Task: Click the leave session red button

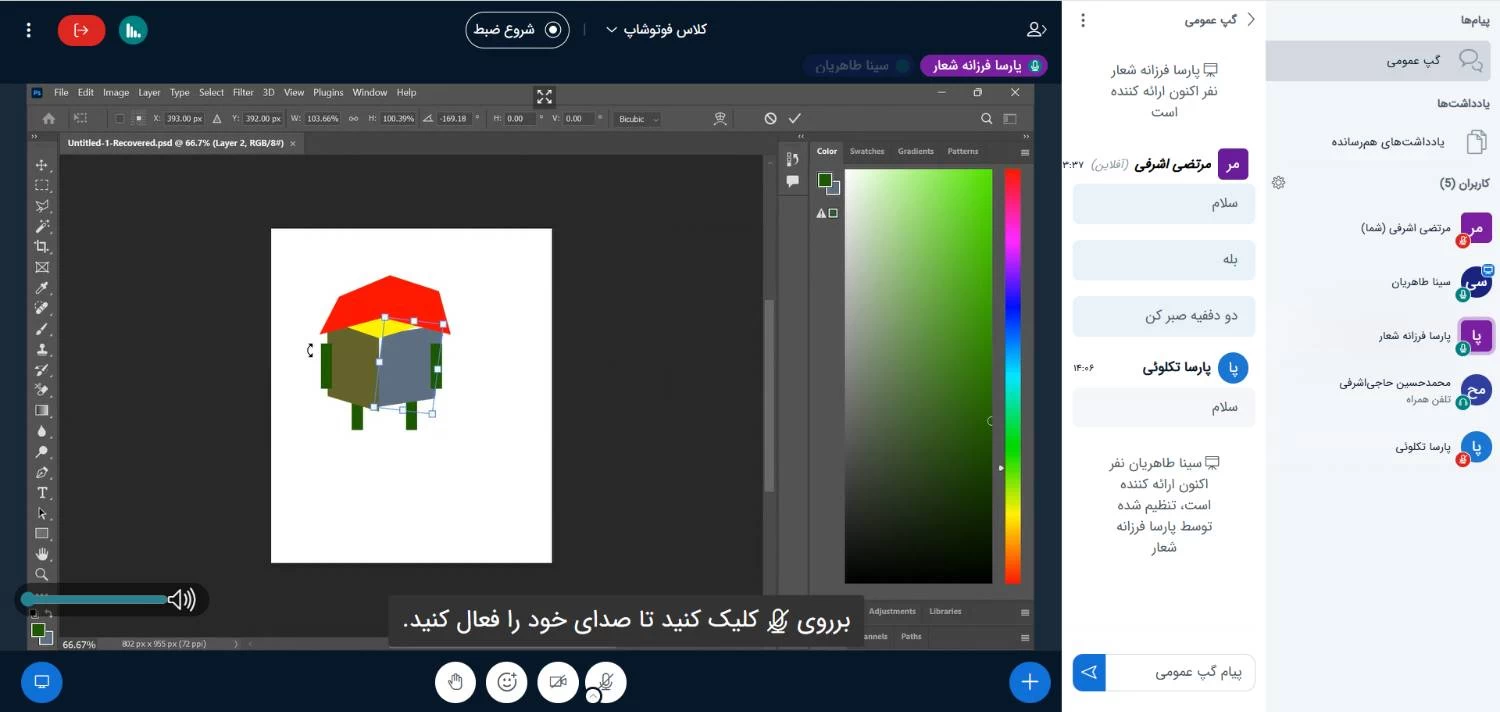Action: click(x=81, y=30)
